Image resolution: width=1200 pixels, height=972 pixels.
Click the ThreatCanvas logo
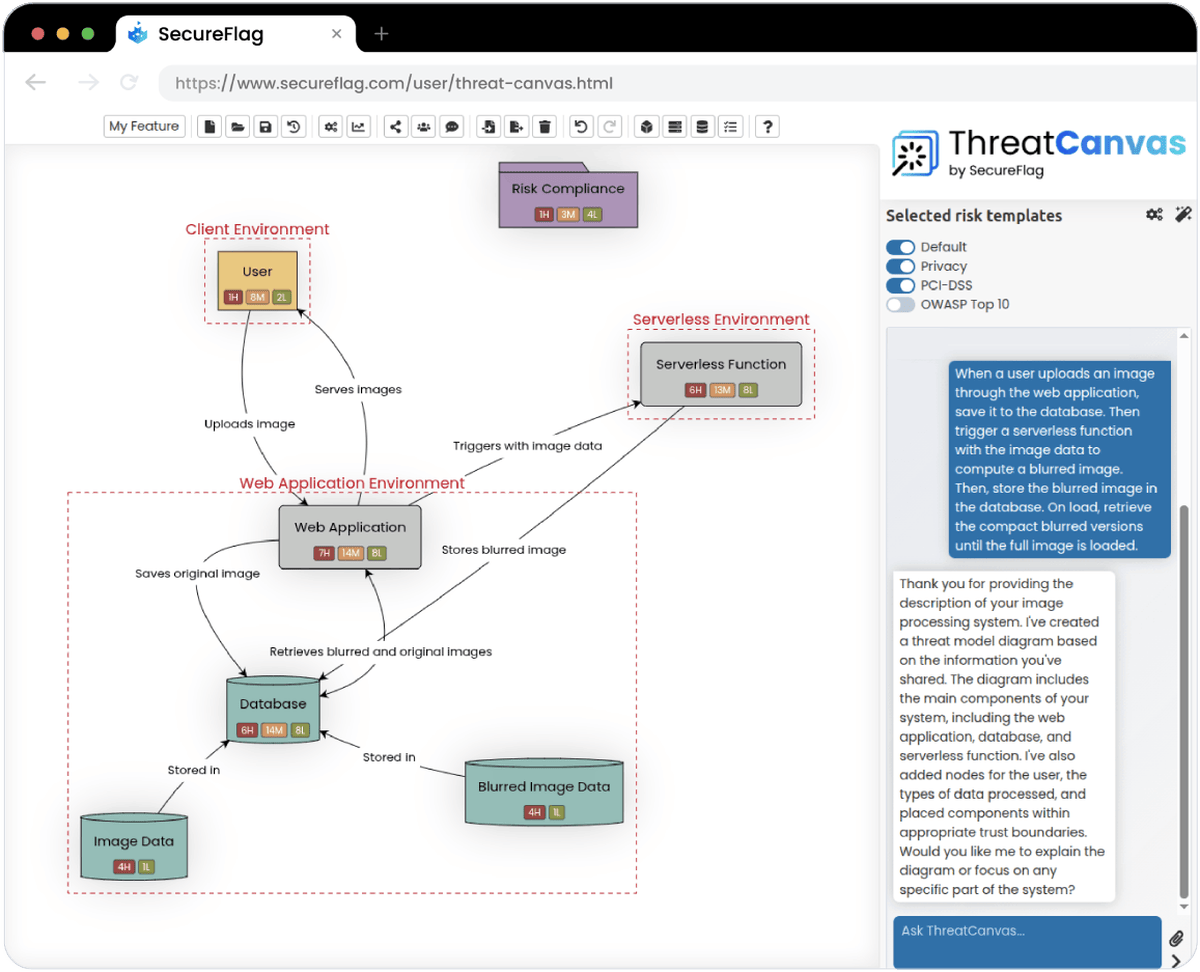[x=1039, y=154]
